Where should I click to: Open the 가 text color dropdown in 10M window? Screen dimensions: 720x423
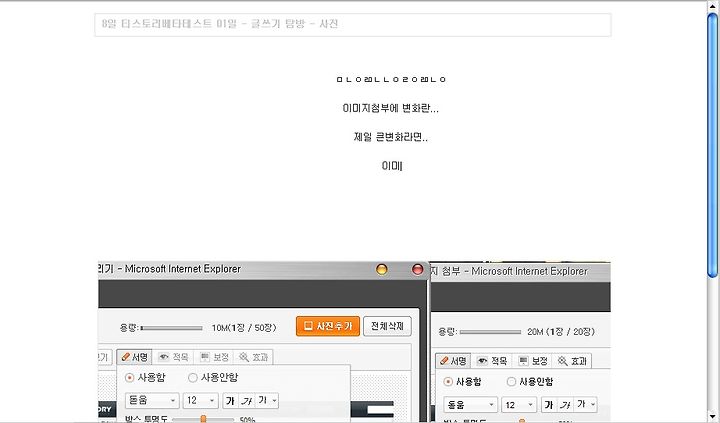[266, 400]
